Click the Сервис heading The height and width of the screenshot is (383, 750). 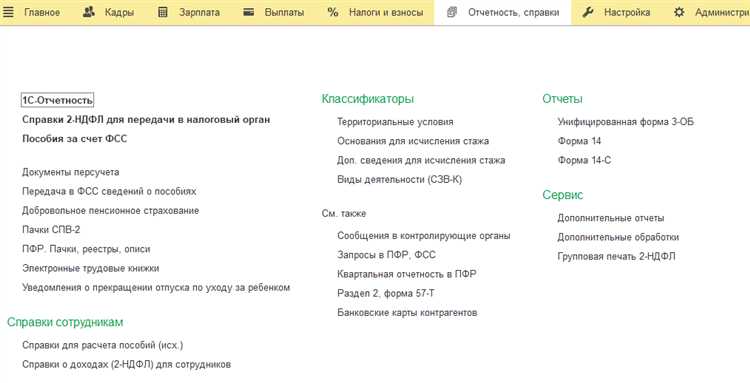click(562, 195)
